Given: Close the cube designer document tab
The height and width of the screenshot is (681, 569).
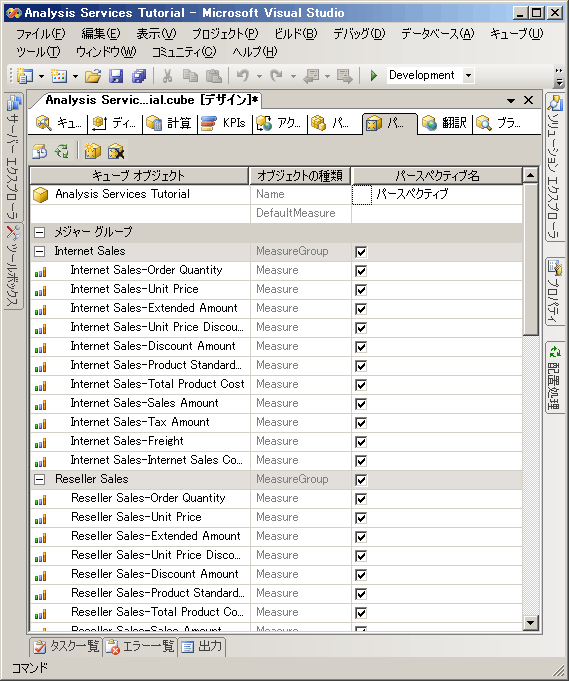Looking at the screenshot, I should 529,100.
